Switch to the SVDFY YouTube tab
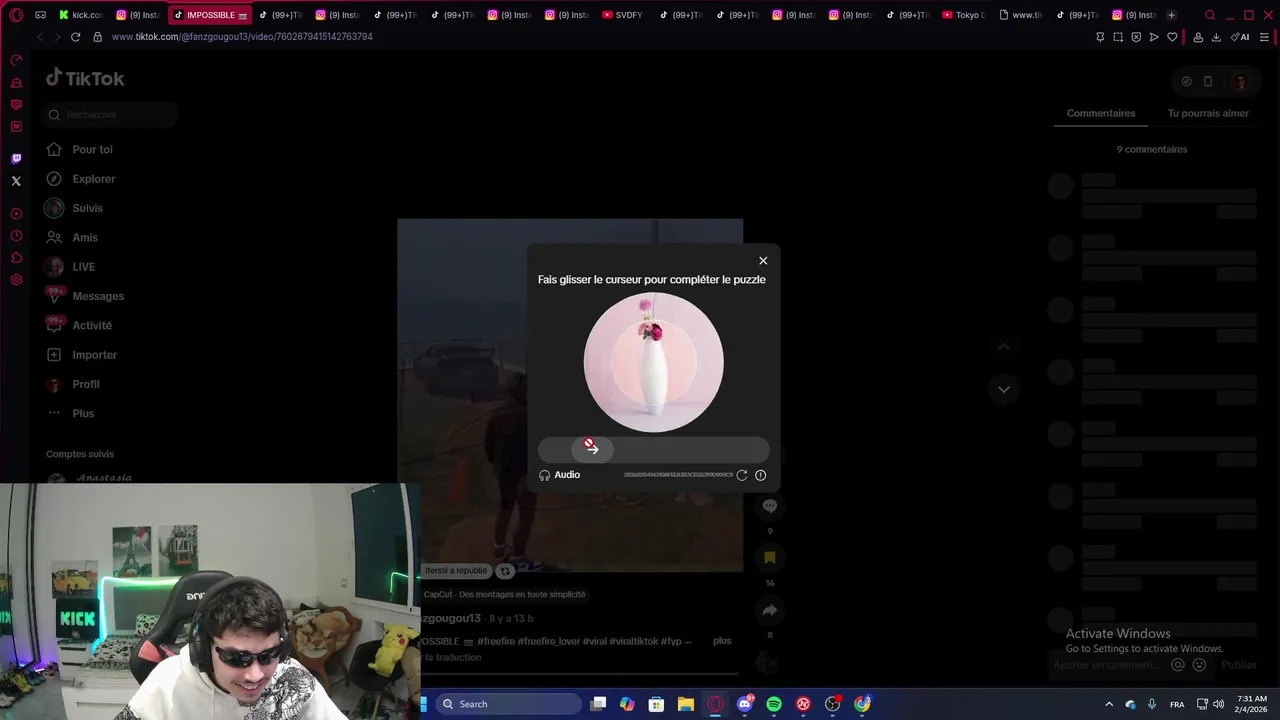This screenshot has width=1280, height=720. [x=623, y=15]
